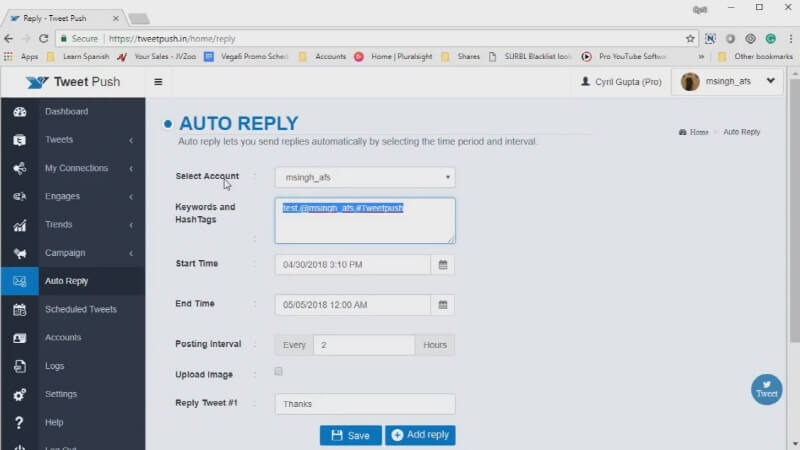Click the Save button
The image size is (800, 450).
(x=351, y=435)
